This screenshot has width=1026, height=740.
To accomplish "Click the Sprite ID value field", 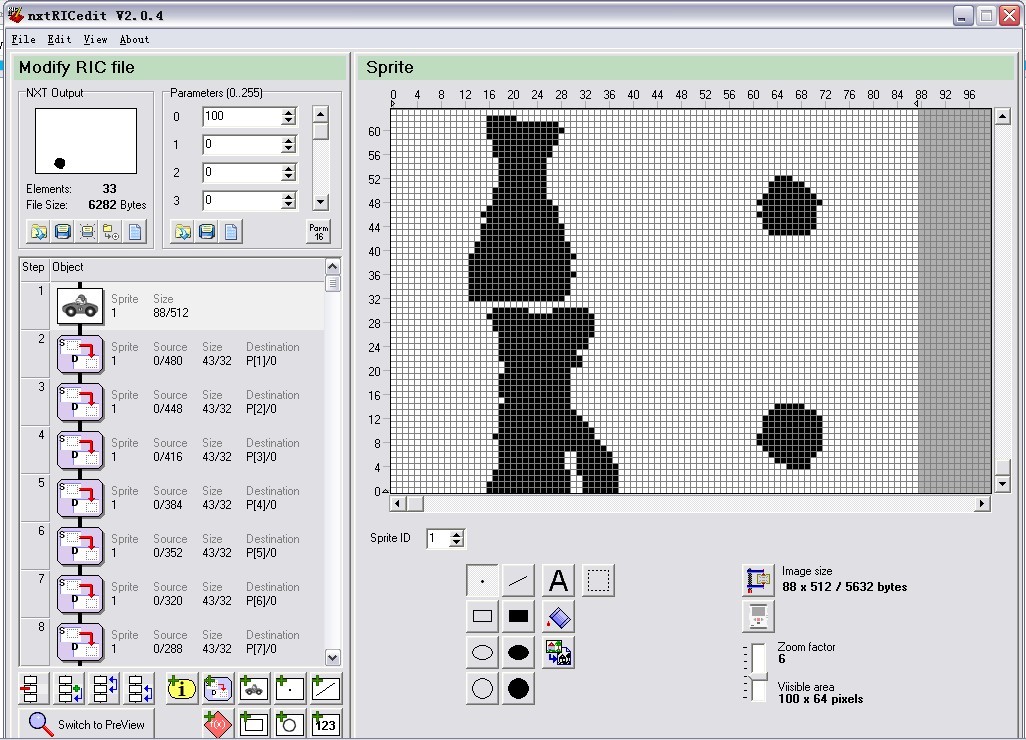I will [x=438, y=538].
